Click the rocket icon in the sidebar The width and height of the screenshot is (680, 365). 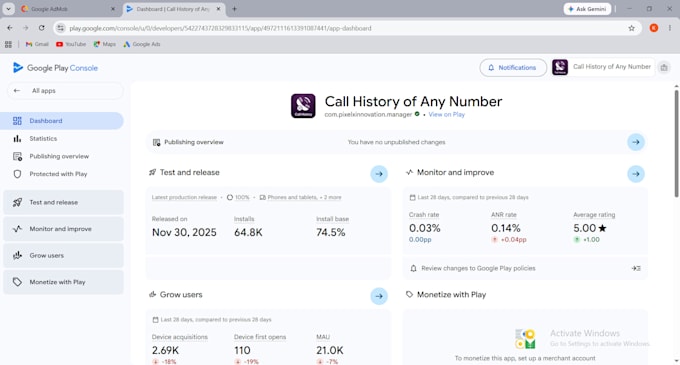pyautogui.click(x=17, y=202)
